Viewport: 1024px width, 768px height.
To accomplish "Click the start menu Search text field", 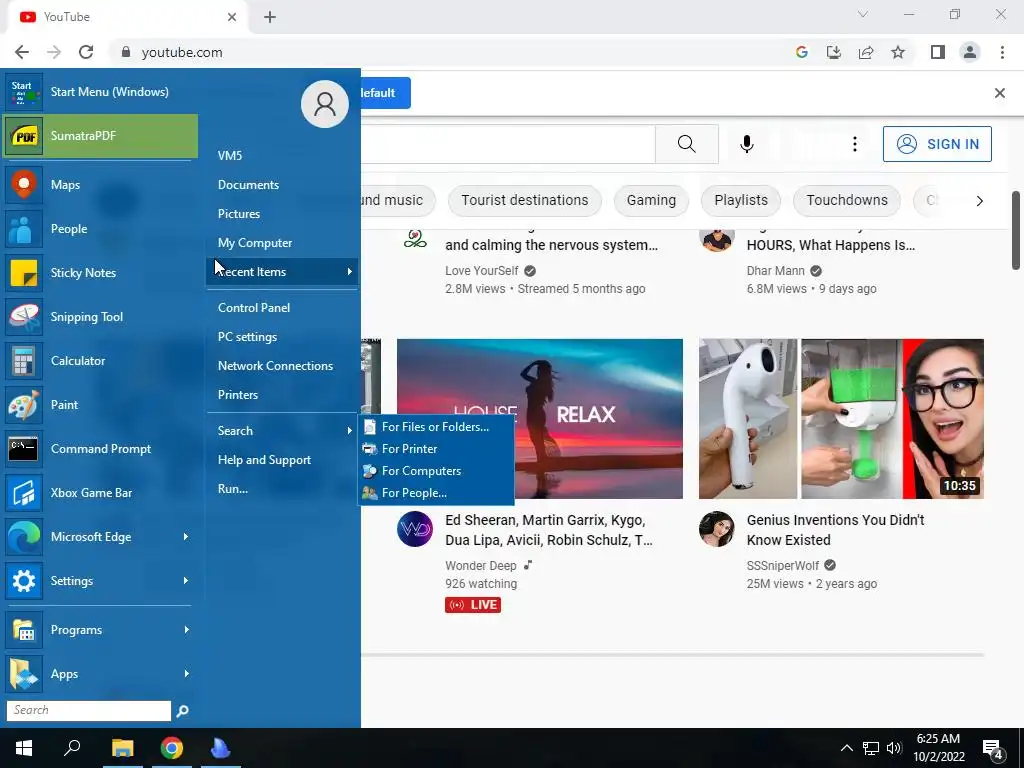I will (x=89, y=711).
